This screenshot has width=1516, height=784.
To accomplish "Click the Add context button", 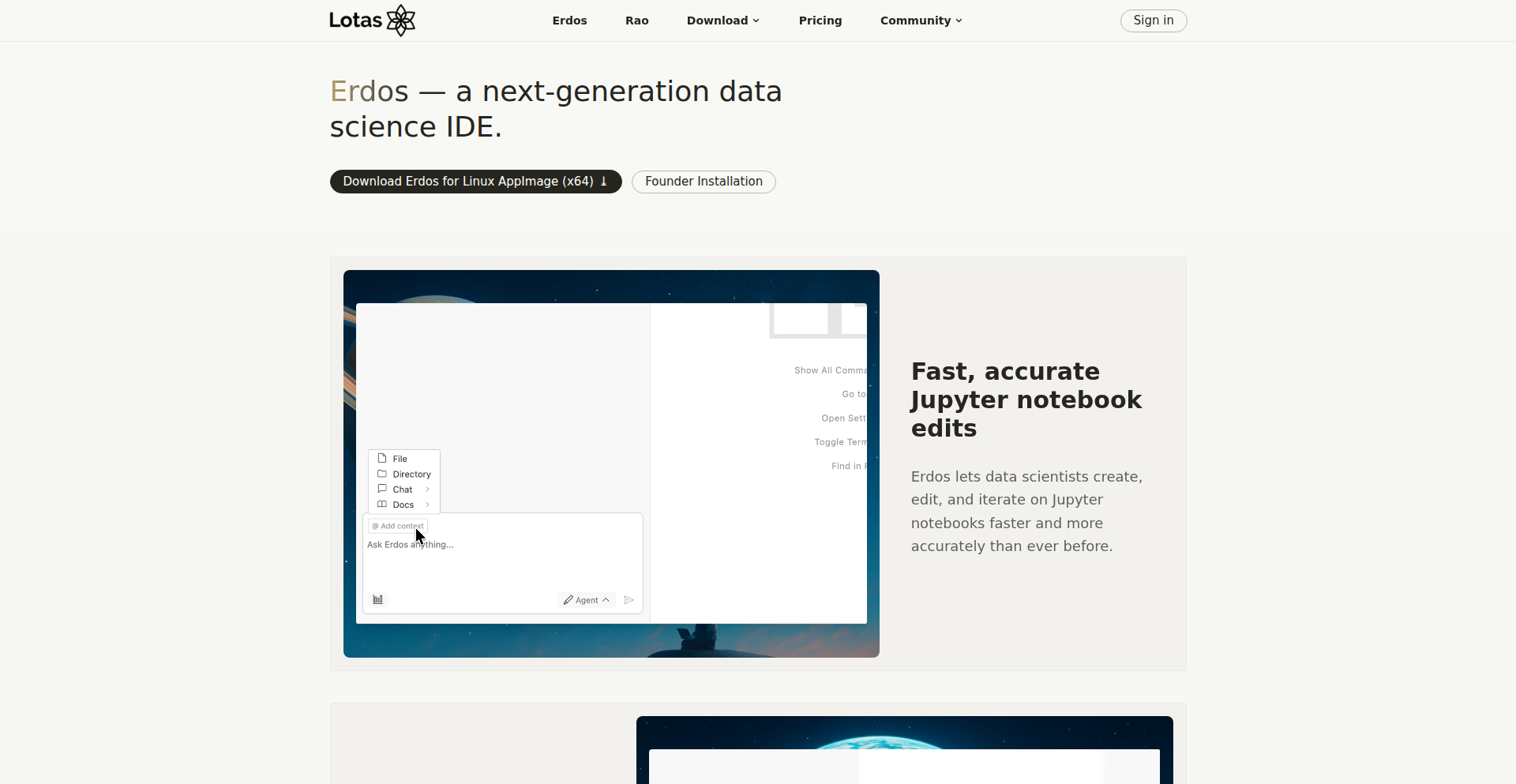I will click(398, 526).
